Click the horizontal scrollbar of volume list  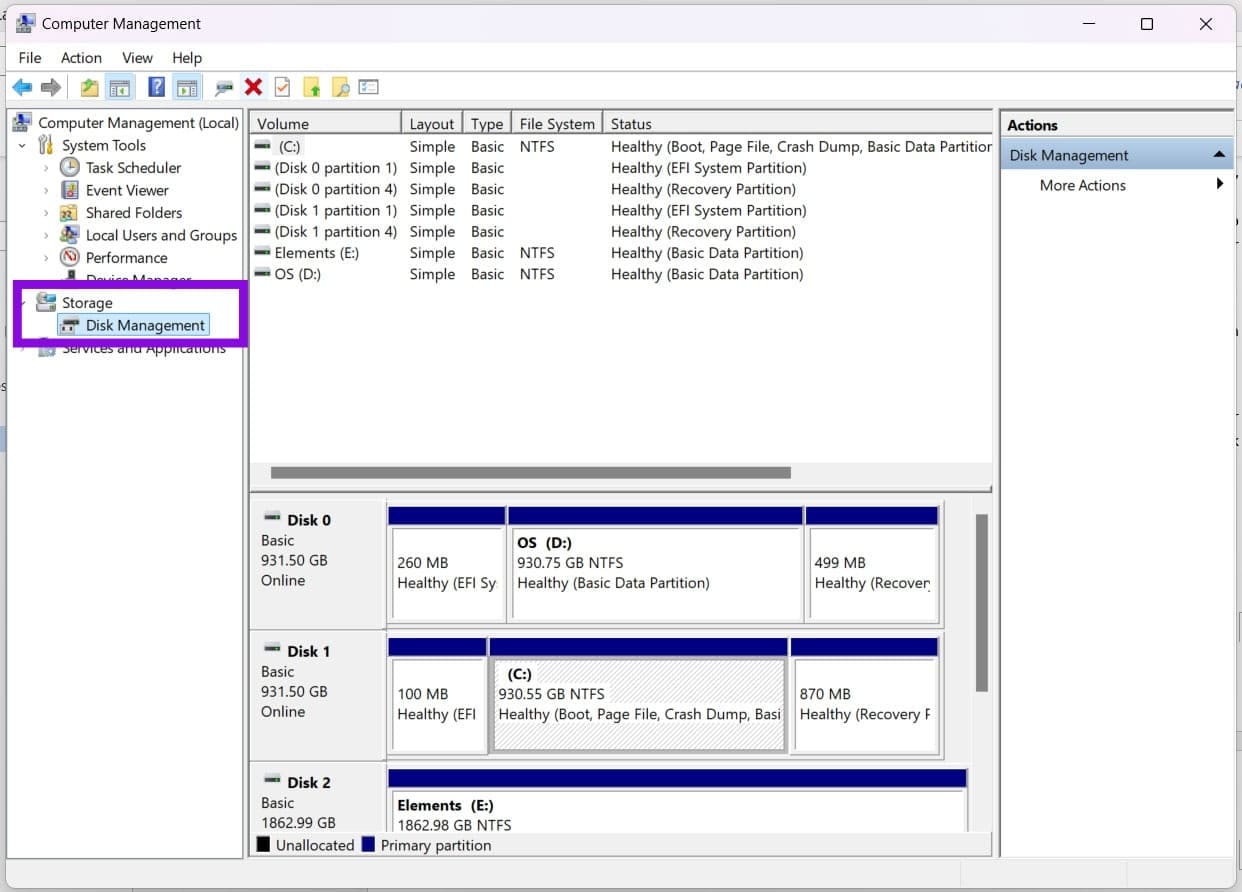(531, 473)
